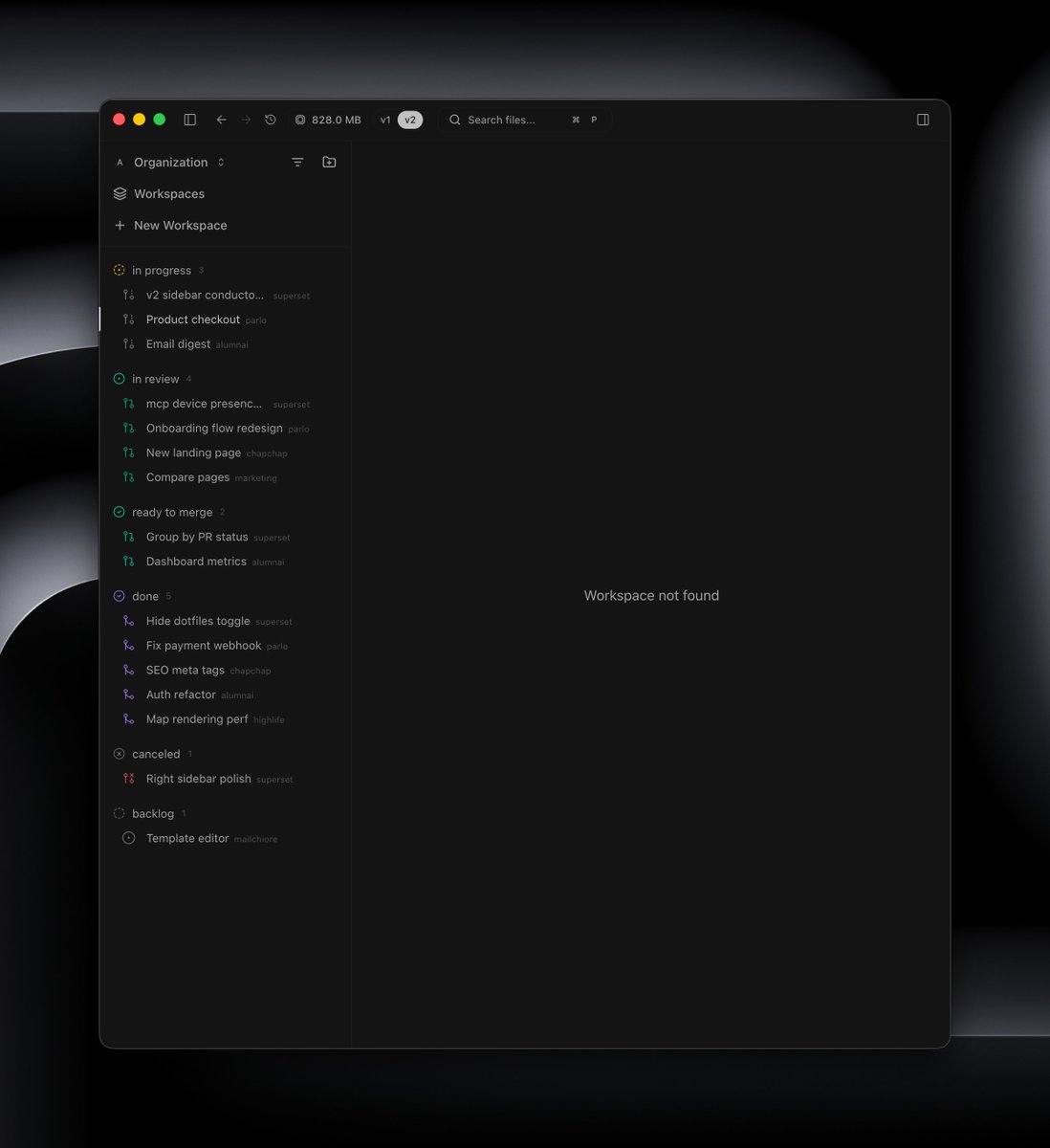Open Group by PR status workspace

pos(225,537)
